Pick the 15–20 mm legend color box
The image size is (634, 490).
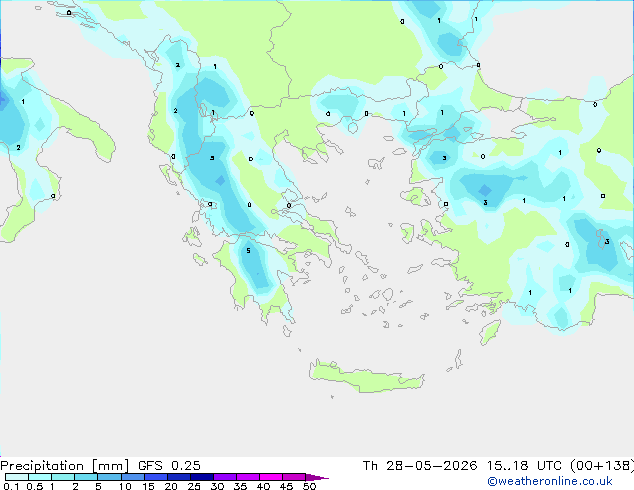tap(155, 477)
